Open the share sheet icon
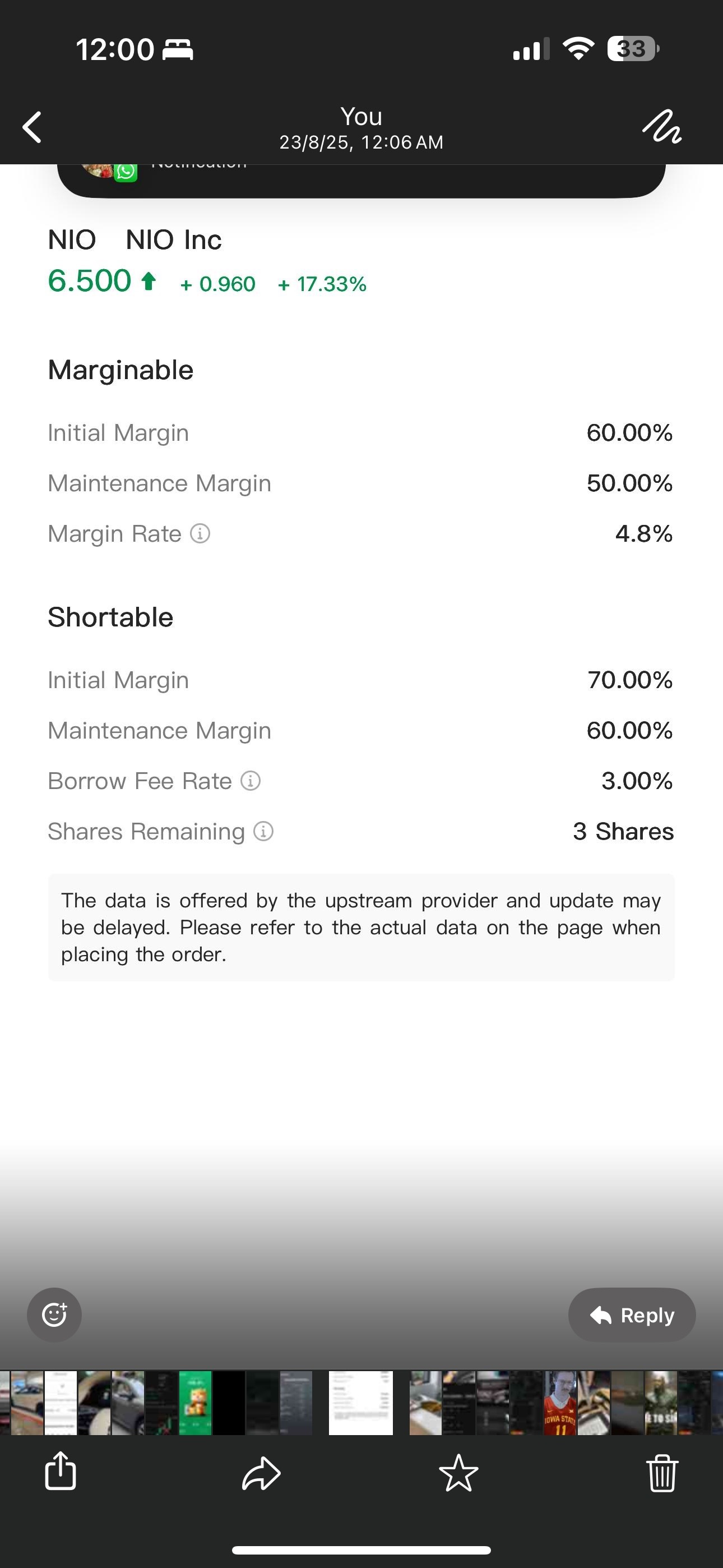 (61, 1471)
